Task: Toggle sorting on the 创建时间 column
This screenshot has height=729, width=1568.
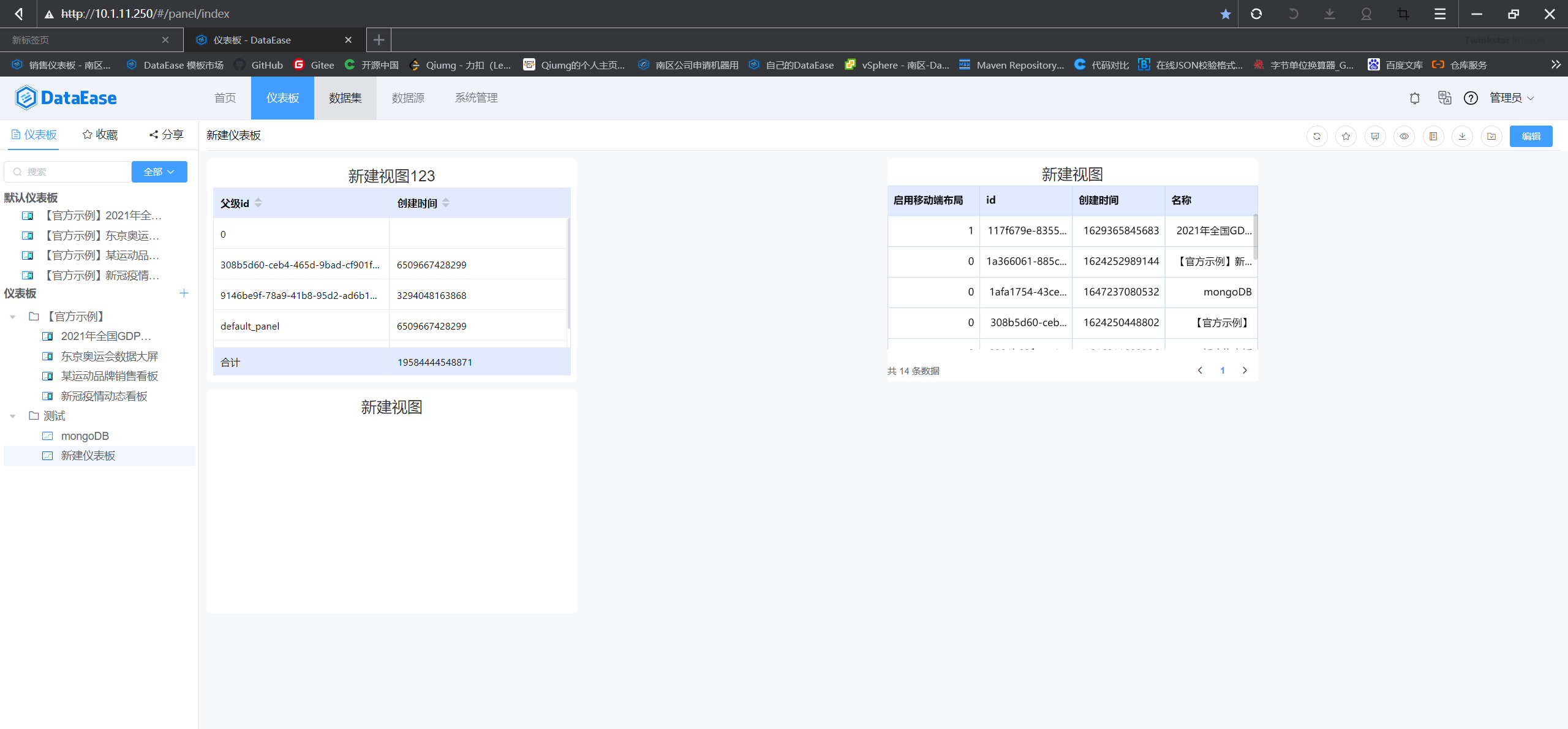Action: tap(446, 203)
